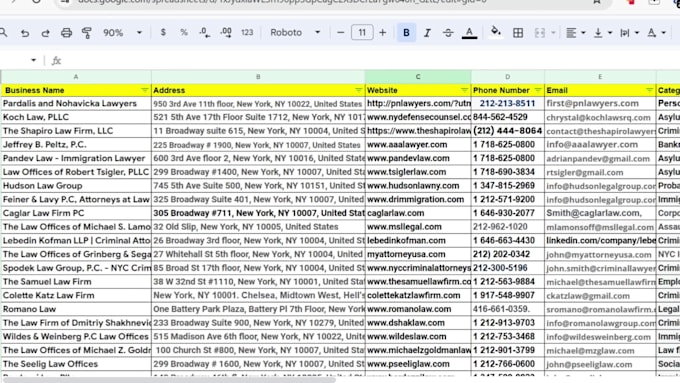Select cell The Seelig Law Offices
680x383 pixels.
click(x=76, y=364)
